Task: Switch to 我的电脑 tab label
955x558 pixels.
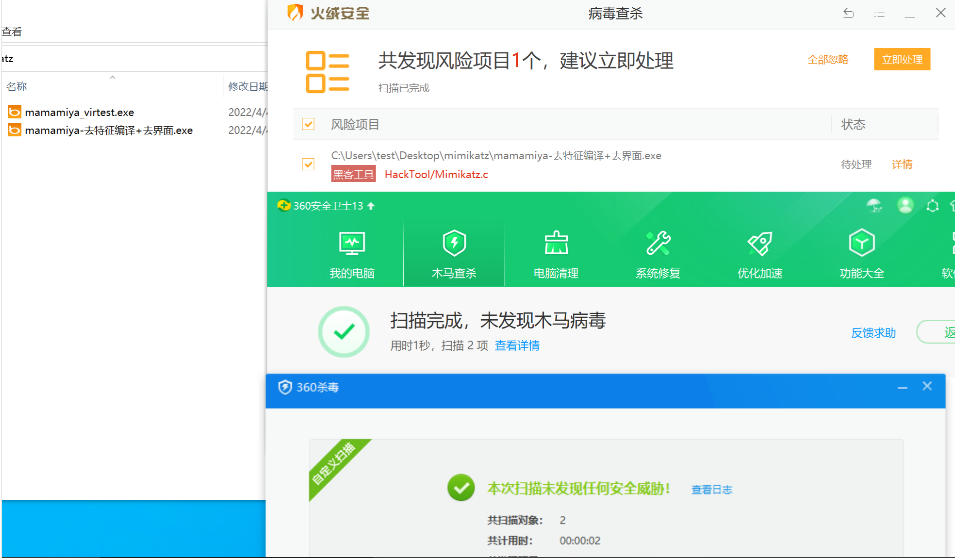Action: [x=352, y=274]
